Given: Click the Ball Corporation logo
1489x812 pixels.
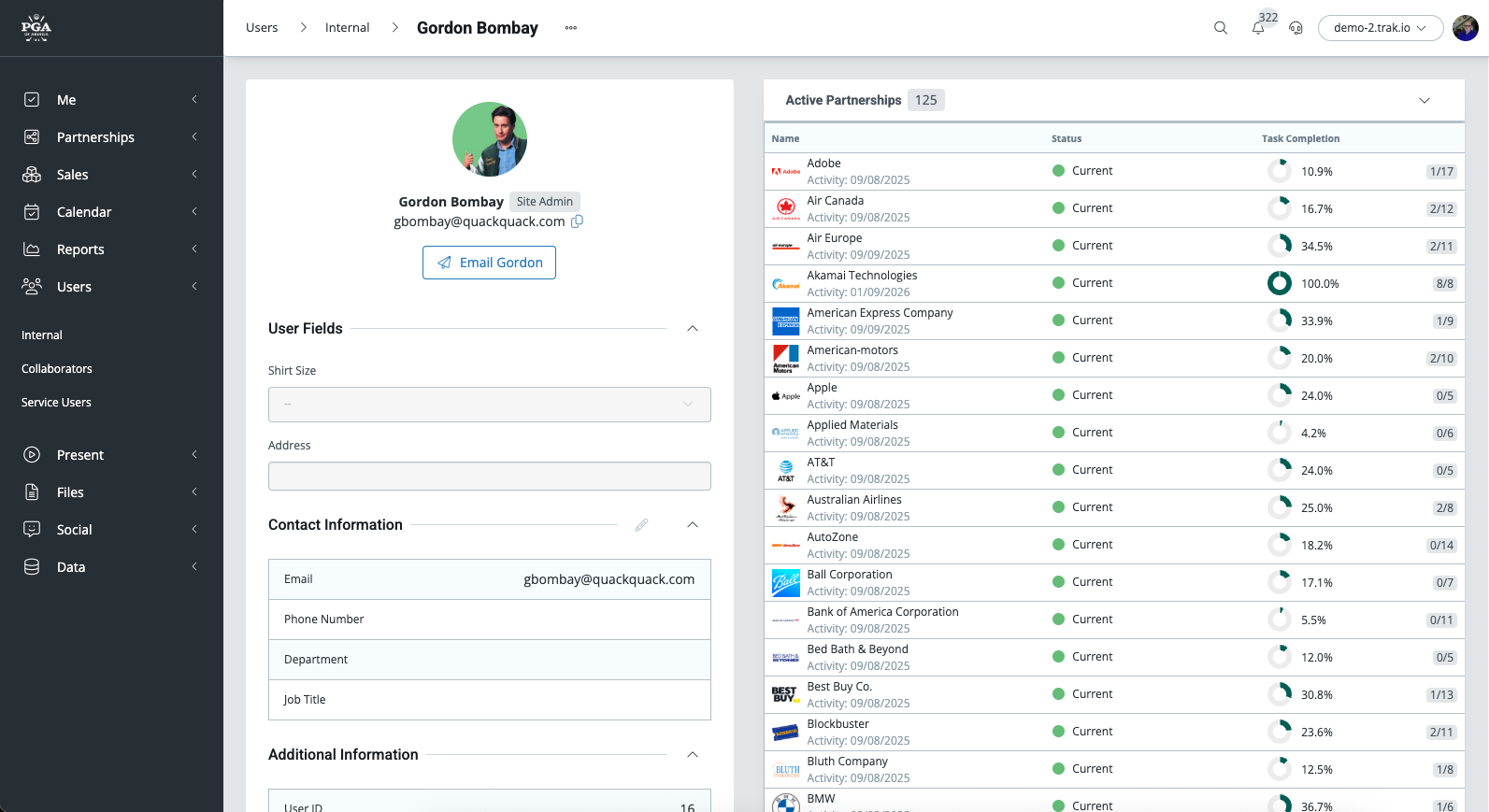Looking at the screenshot, I should click(x=786, y=583).
